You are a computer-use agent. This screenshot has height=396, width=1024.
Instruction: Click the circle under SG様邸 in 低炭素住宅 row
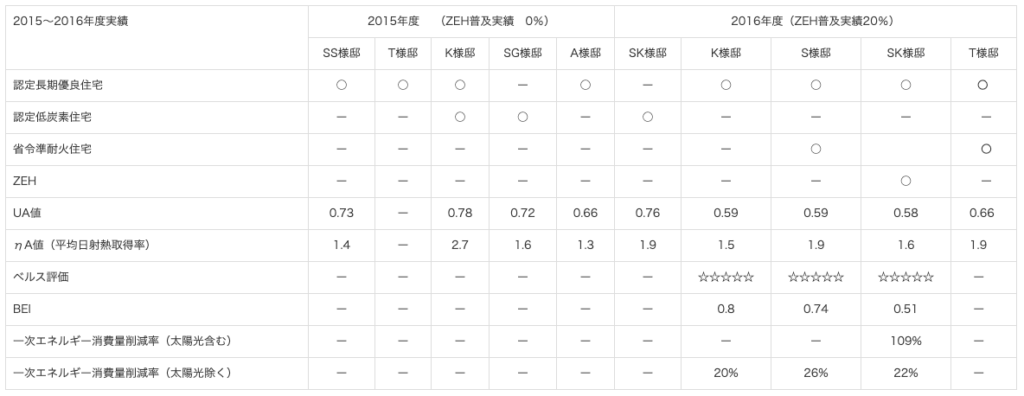(522, 117)
